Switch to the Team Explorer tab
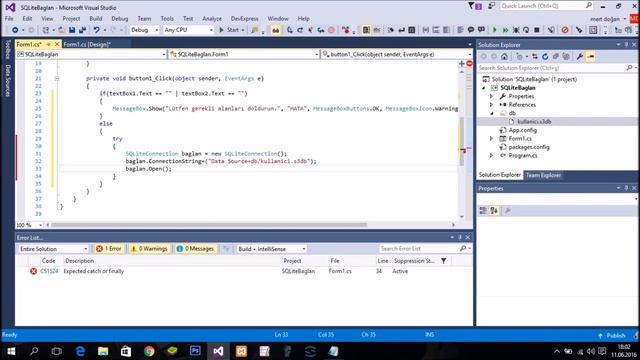 click(x=543, y=175)
